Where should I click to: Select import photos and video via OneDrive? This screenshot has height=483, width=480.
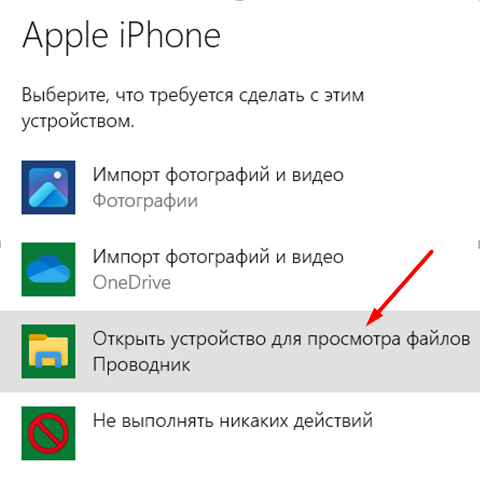pos(240,269)
